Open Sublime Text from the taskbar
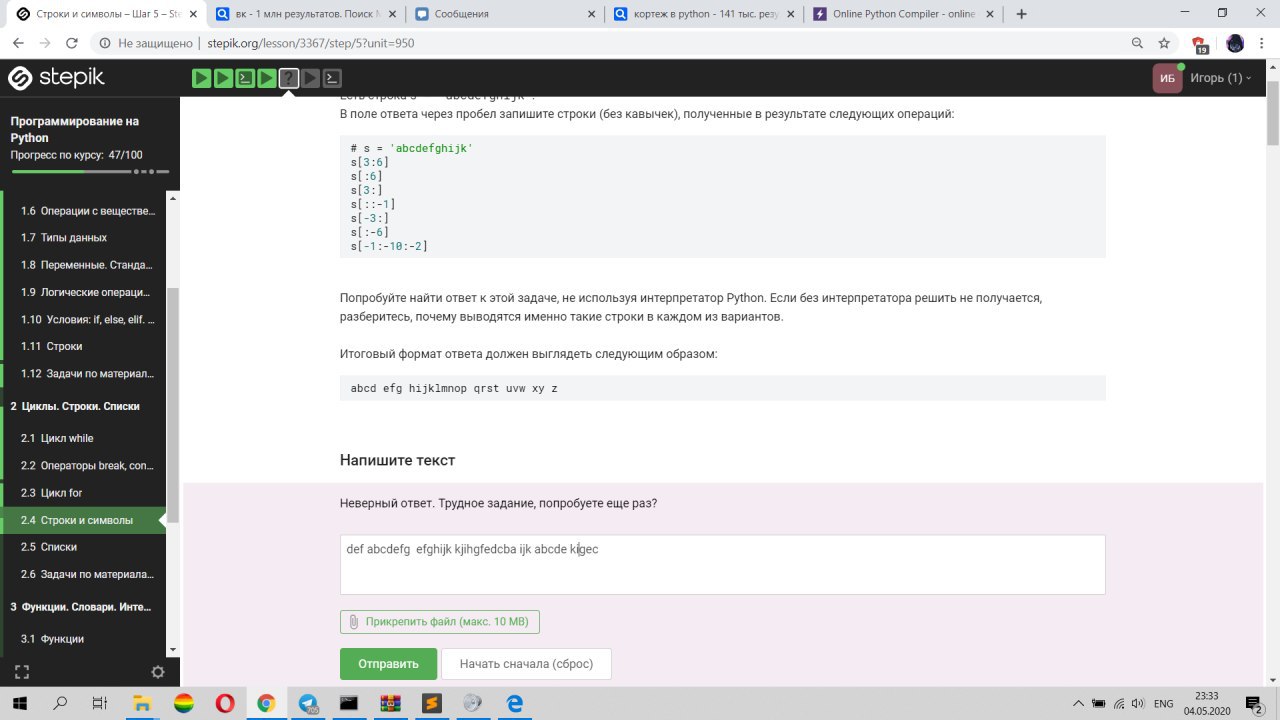This screenshot has height=720, width=1280. pyautogui.click(x=431, y=703)
